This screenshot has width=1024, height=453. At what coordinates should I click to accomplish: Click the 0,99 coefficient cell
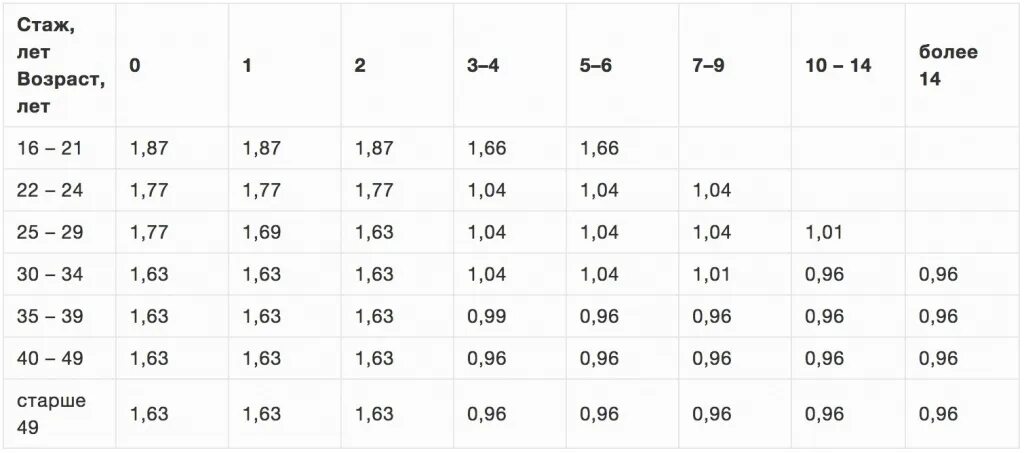(x=487, y=317)
